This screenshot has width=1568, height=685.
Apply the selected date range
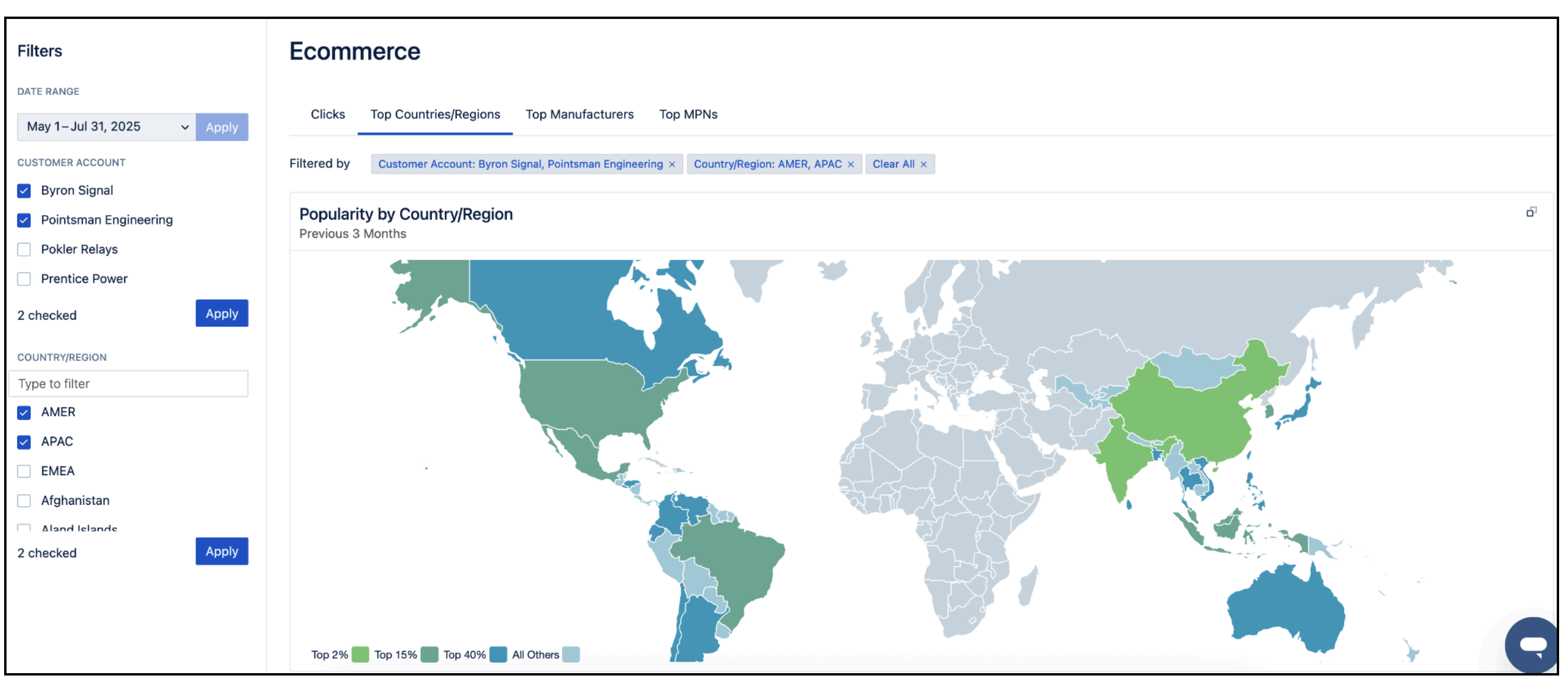tap(222, 127)
